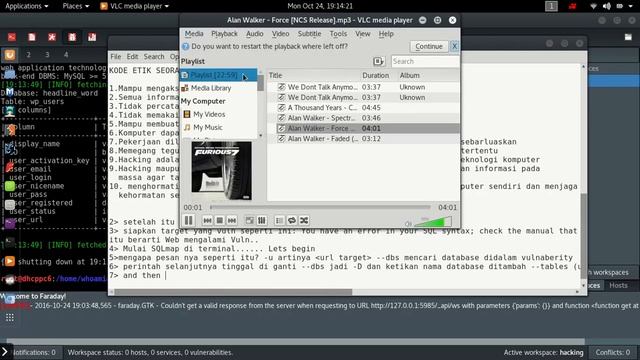The width and height of the screenshot is (640, 360).
Task: Open the Help menu in VLC
Action: click(x=386, y=34)
